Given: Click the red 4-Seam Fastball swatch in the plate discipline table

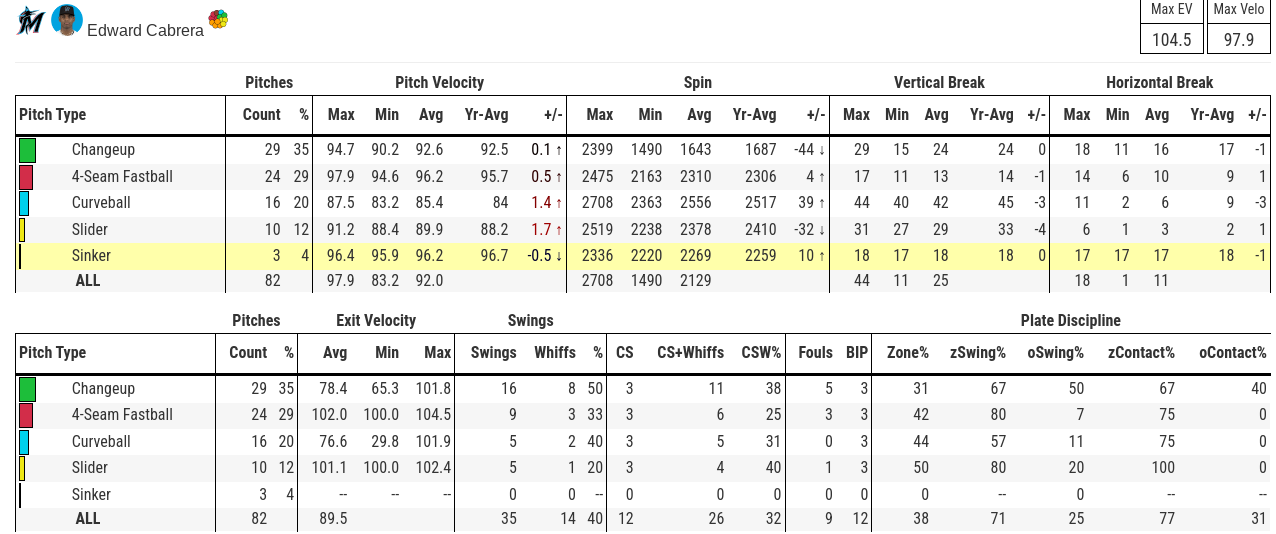Looking at the screenshot, I should (x=26, y=415).
